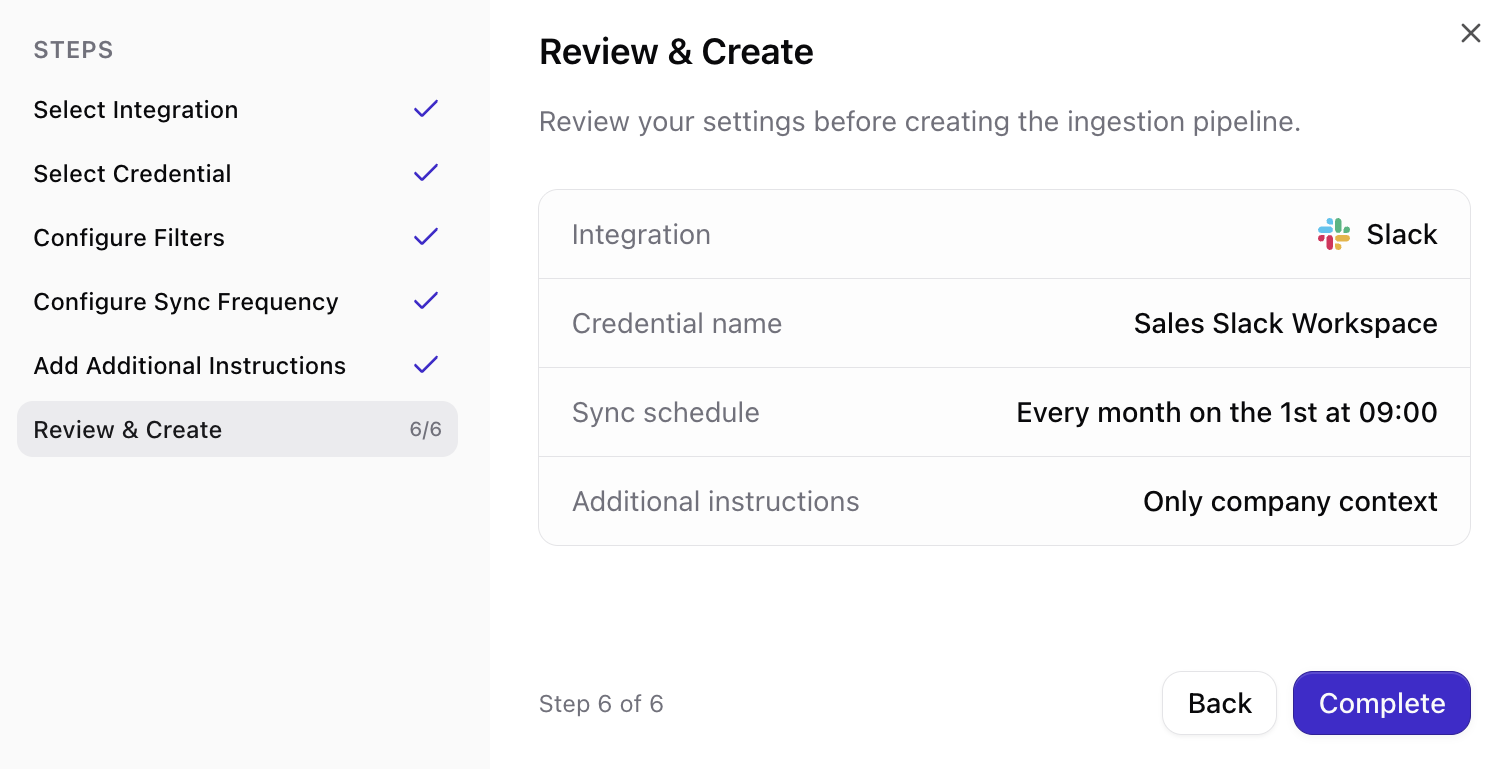Click the Integration row label
Screen dimensions: 1506x769
point(641,234)
